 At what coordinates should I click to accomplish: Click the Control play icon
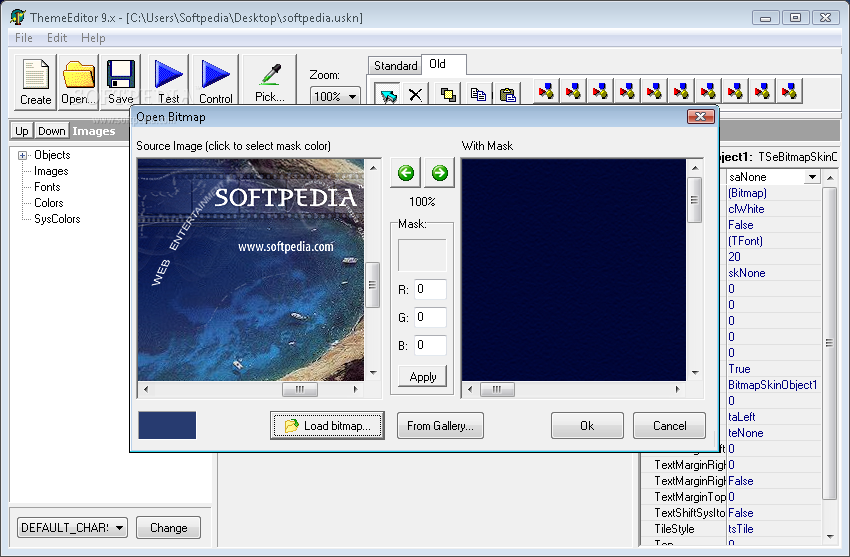click(x=215, y=82)
